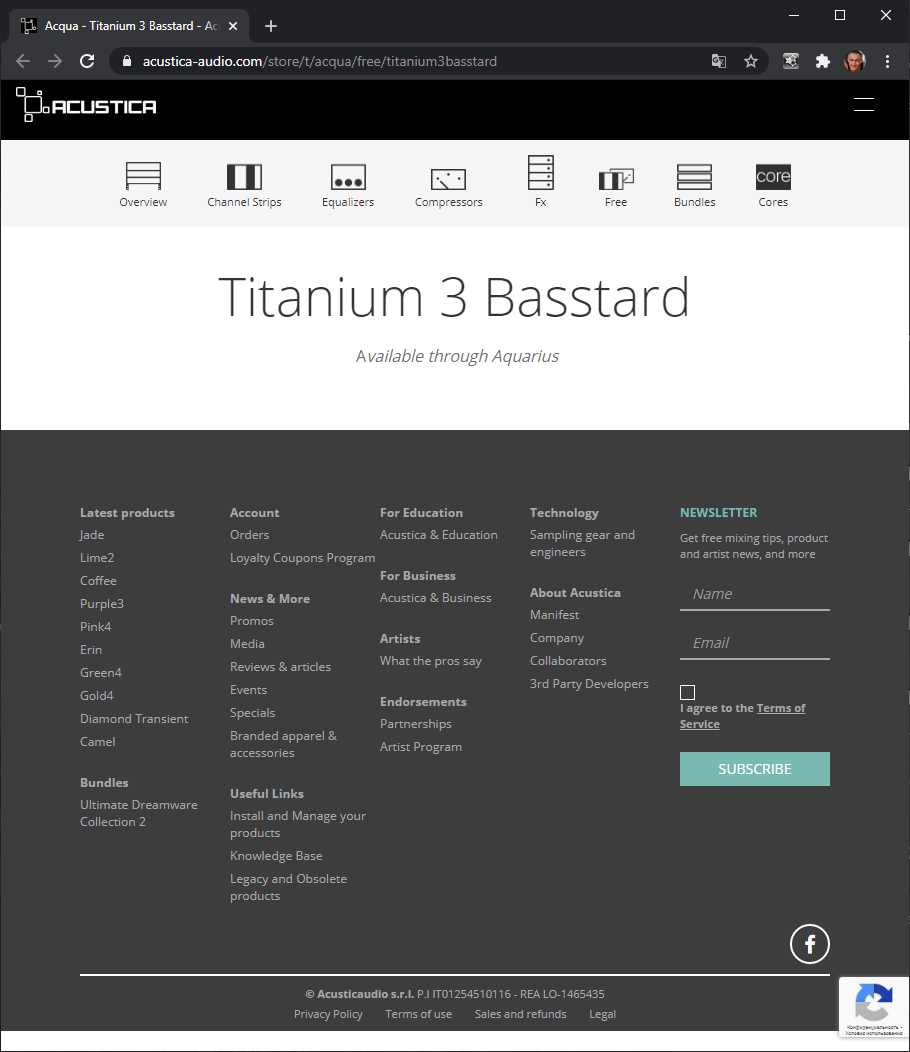
Task: Open the Privacy Policy link
Action: tap(328, 1014)
